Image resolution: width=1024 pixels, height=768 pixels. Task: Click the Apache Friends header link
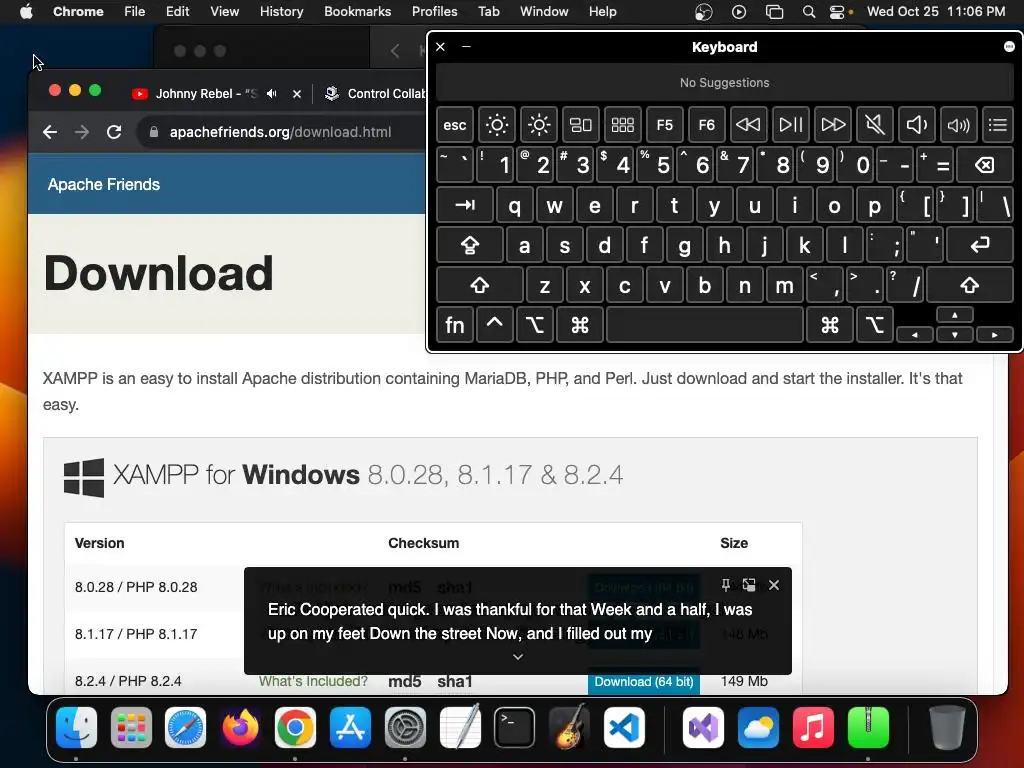pos(104,184)
